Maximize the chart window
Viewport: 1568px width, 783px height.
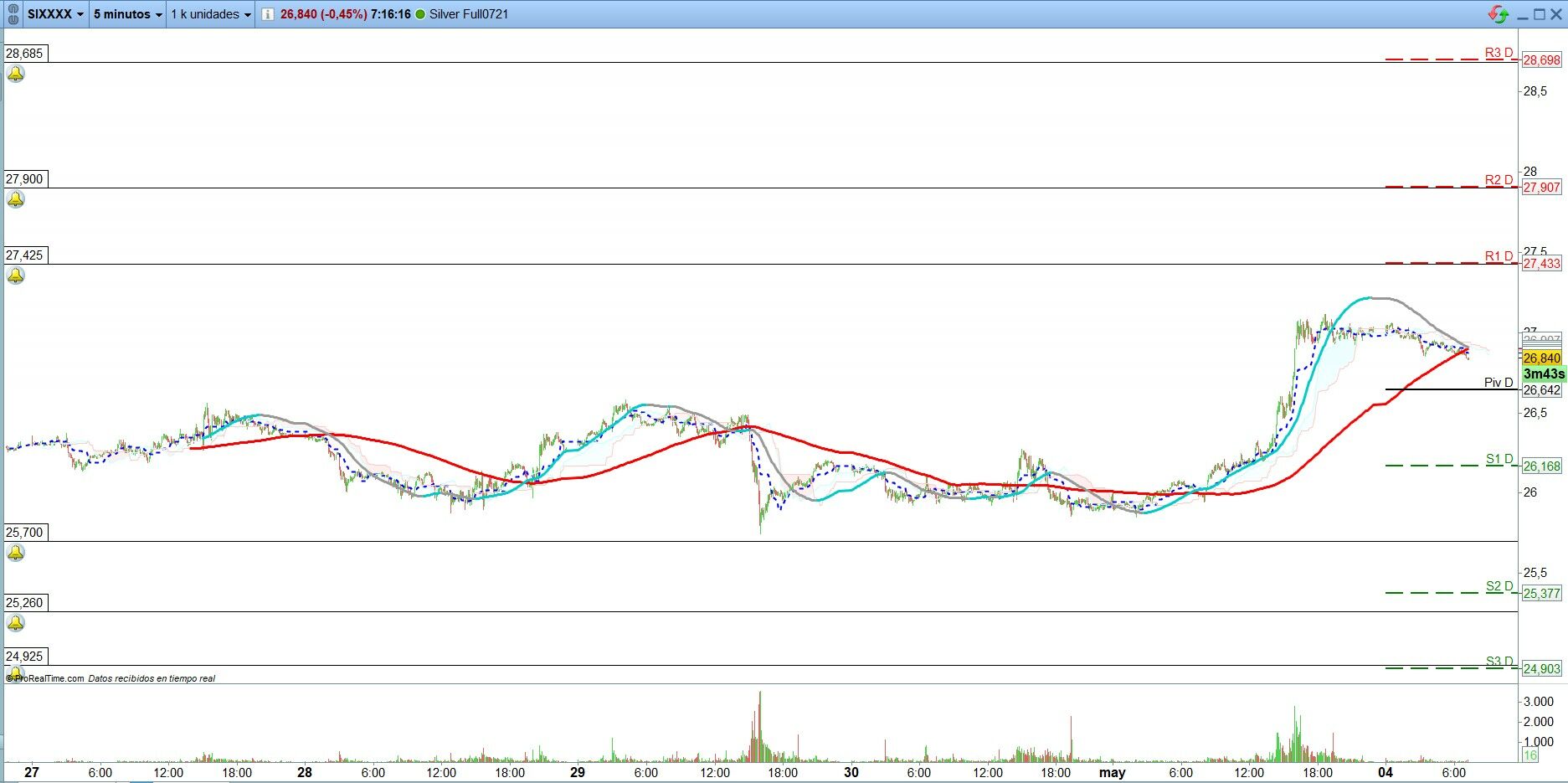click(1539, 14)
